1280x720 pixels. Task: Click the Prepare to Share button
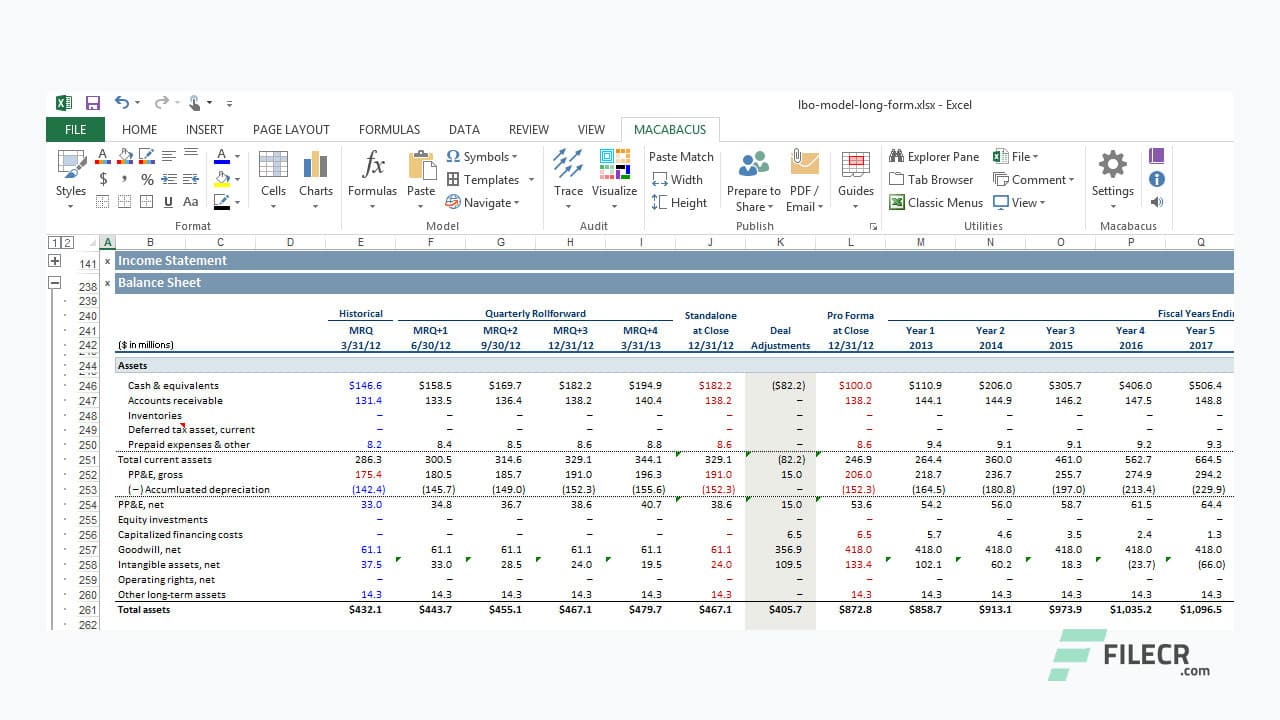pyautogui.click(x=753, y=178)
